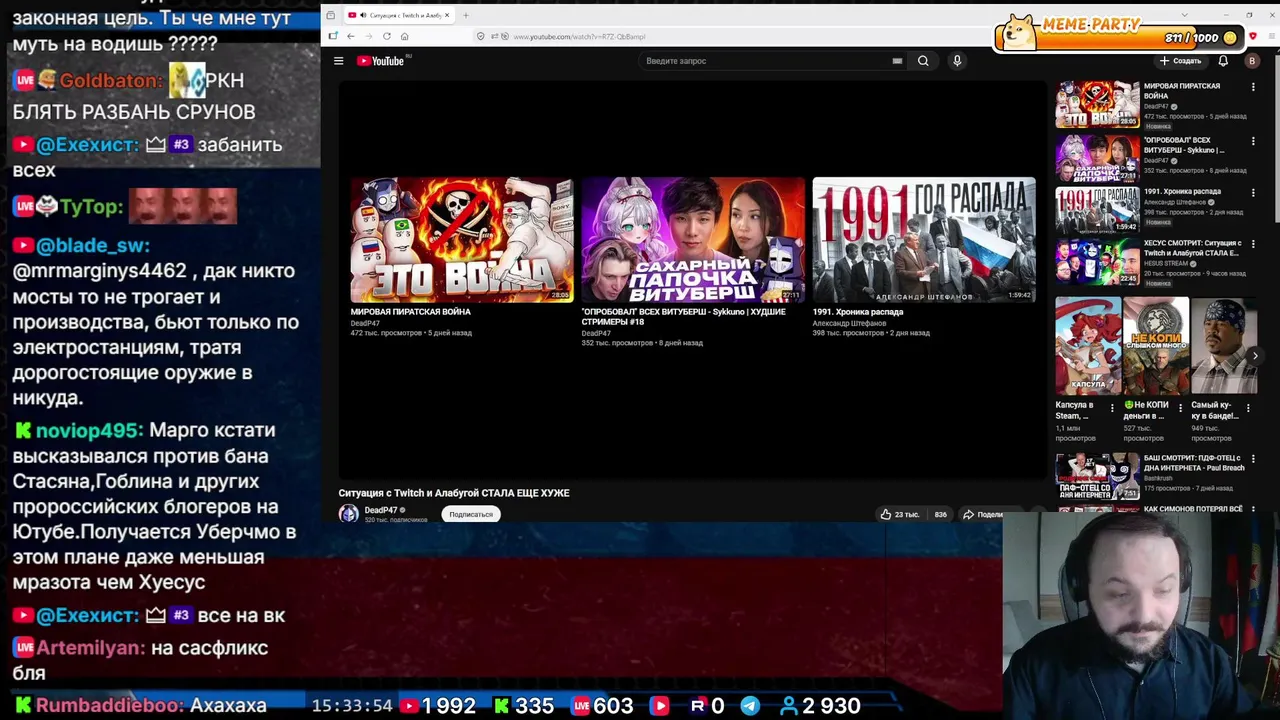Viewport: 1280px width, 720px height.
Task: Open options for ХЕСУС СМОТРИТ sidebar video
Action: (1252, 244)
